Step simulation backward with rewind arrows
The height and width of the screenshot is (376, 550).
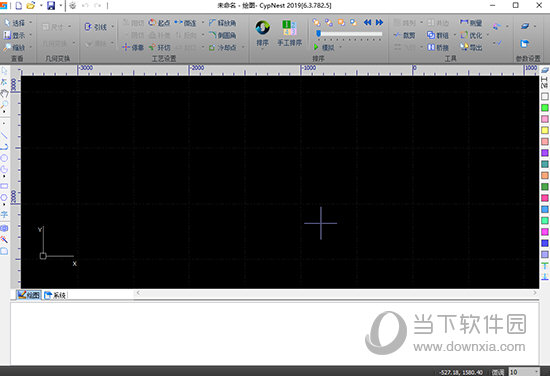click(x=367, y=22)
